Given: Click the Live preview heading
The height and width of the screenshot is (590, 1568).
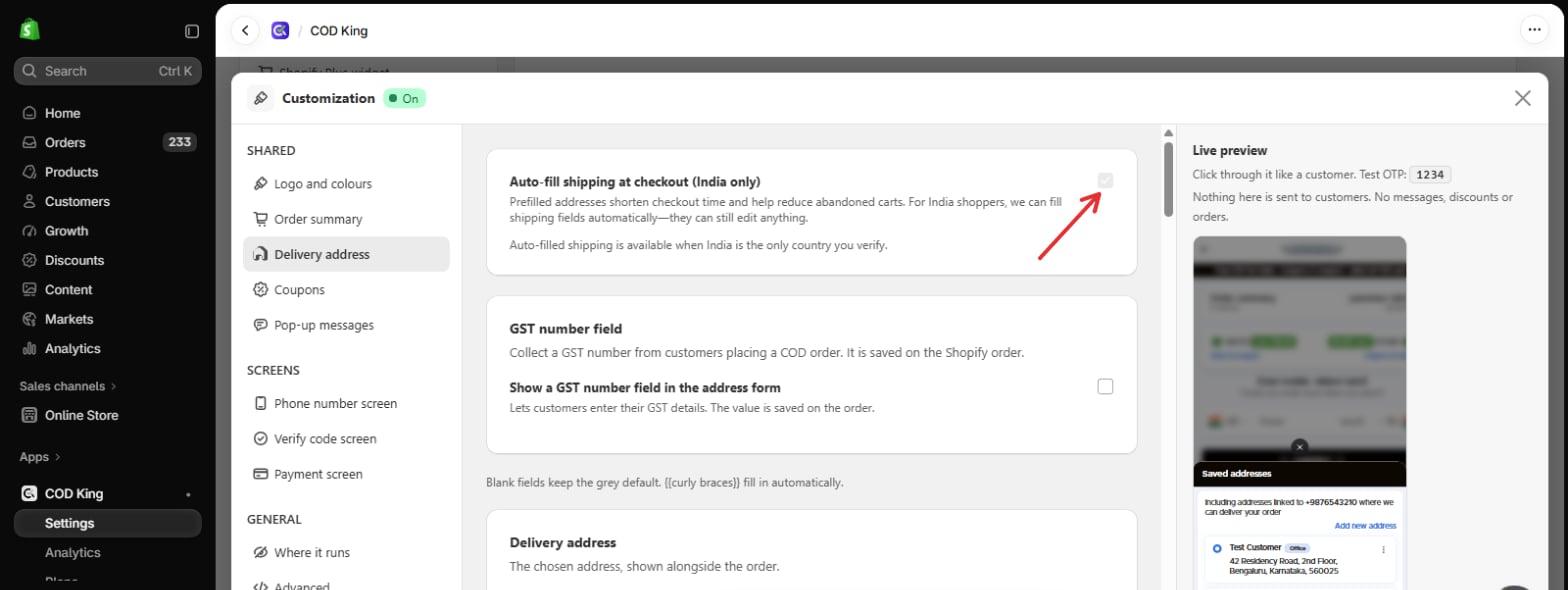Looking at the screenshot, I should tap(1230, 150).
